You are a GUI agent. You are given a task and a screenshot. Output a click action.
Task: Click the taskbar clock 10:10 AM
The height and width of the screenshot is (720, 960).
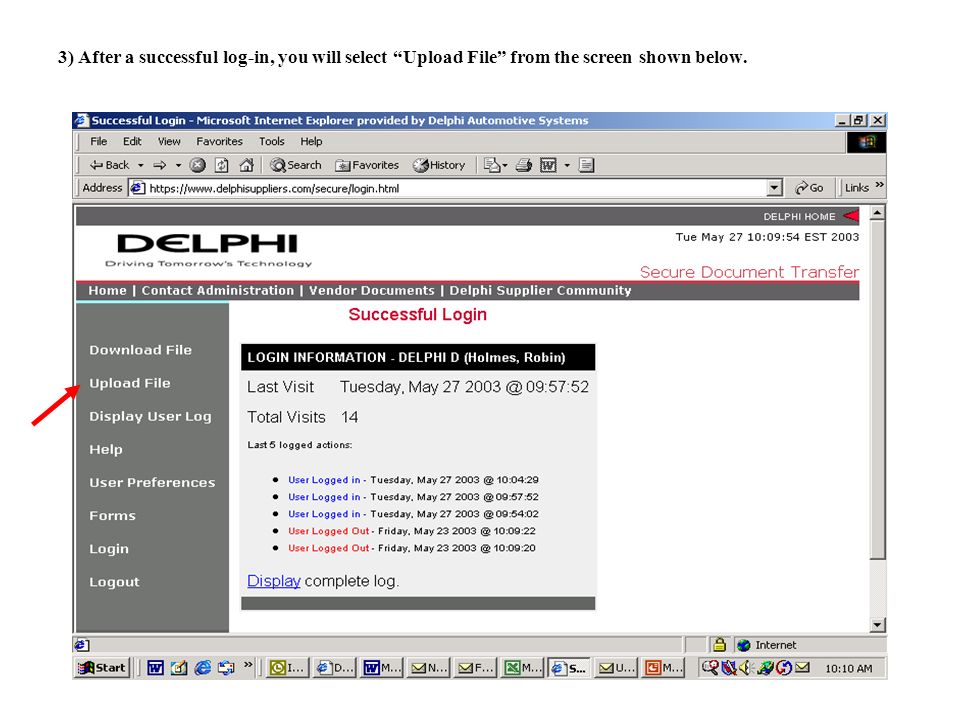point(849,669)
